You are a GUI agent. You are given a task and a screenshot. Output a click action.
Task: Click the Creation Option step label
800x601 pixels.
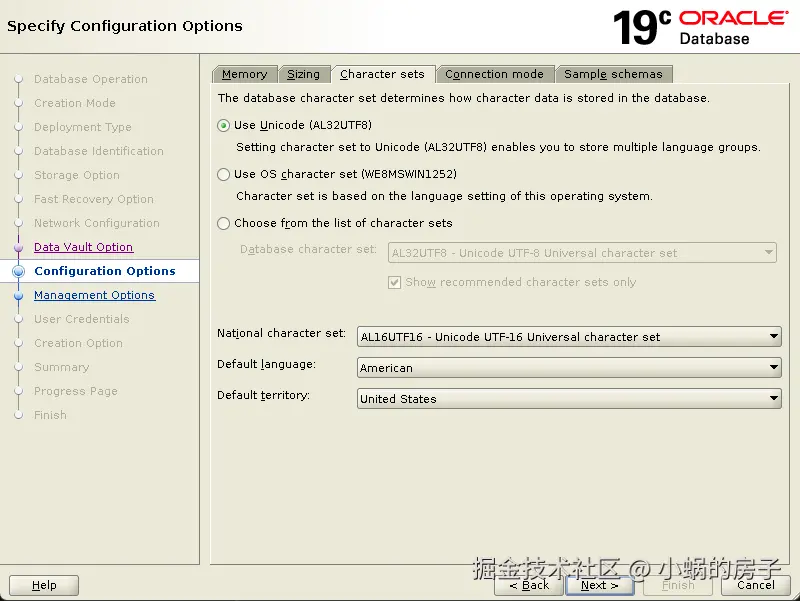click(79, 343)
